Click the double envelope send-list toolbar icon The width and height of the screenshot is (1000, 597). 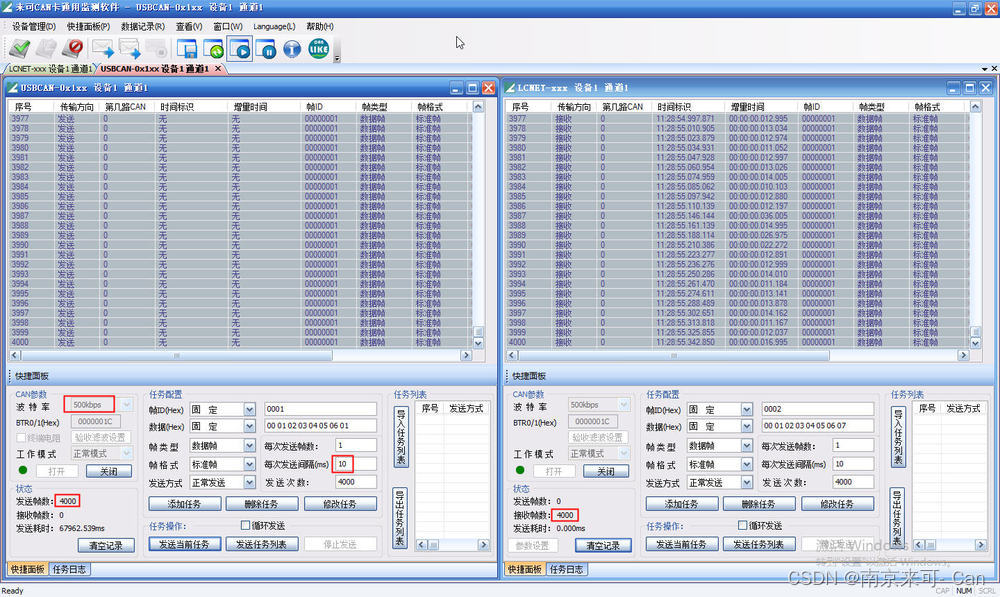click(x=129, y=48)
